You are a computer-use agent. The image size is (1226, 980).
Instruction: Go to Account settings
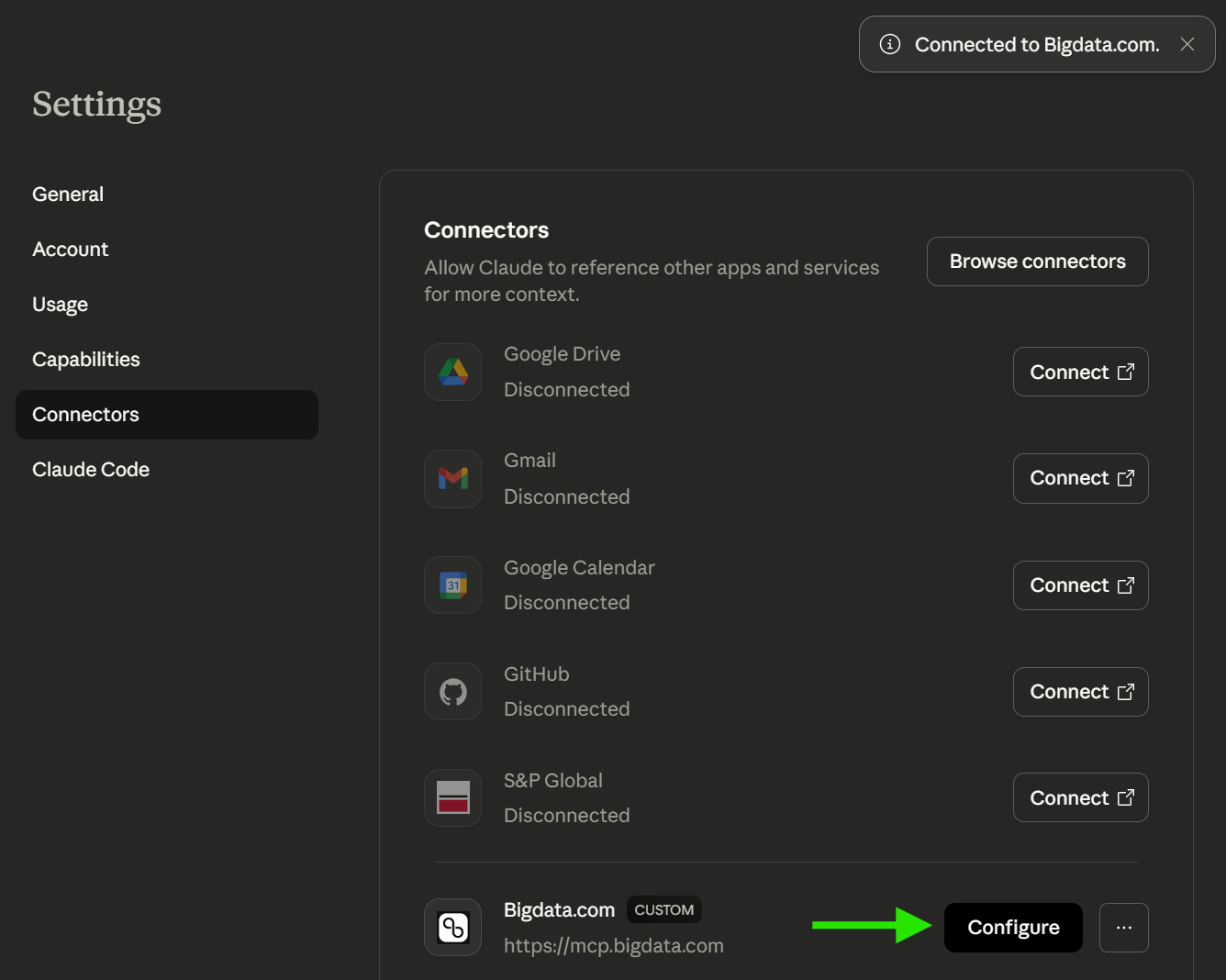70,250
